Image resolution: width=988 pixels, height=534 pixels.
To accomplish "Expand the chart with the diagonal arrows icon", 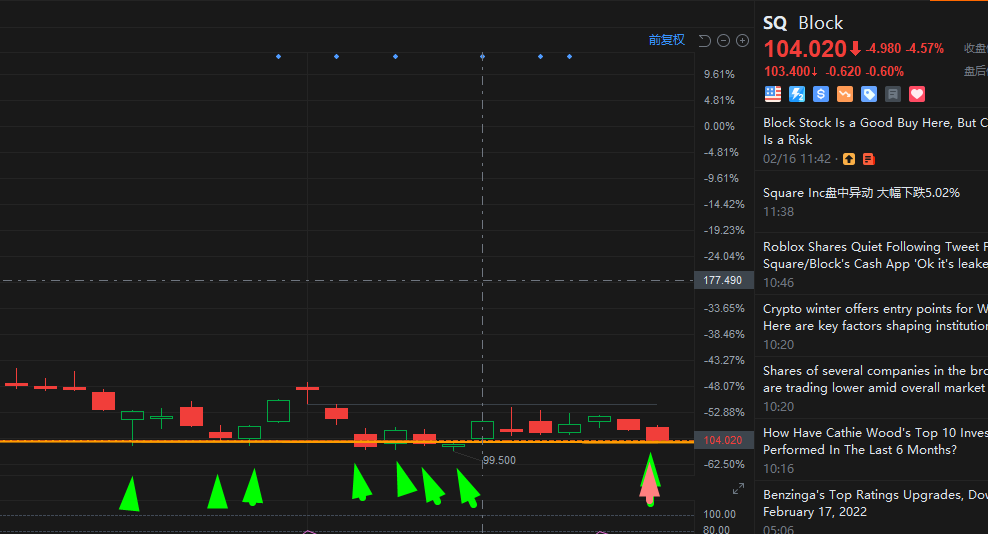I will coord(738,489).
